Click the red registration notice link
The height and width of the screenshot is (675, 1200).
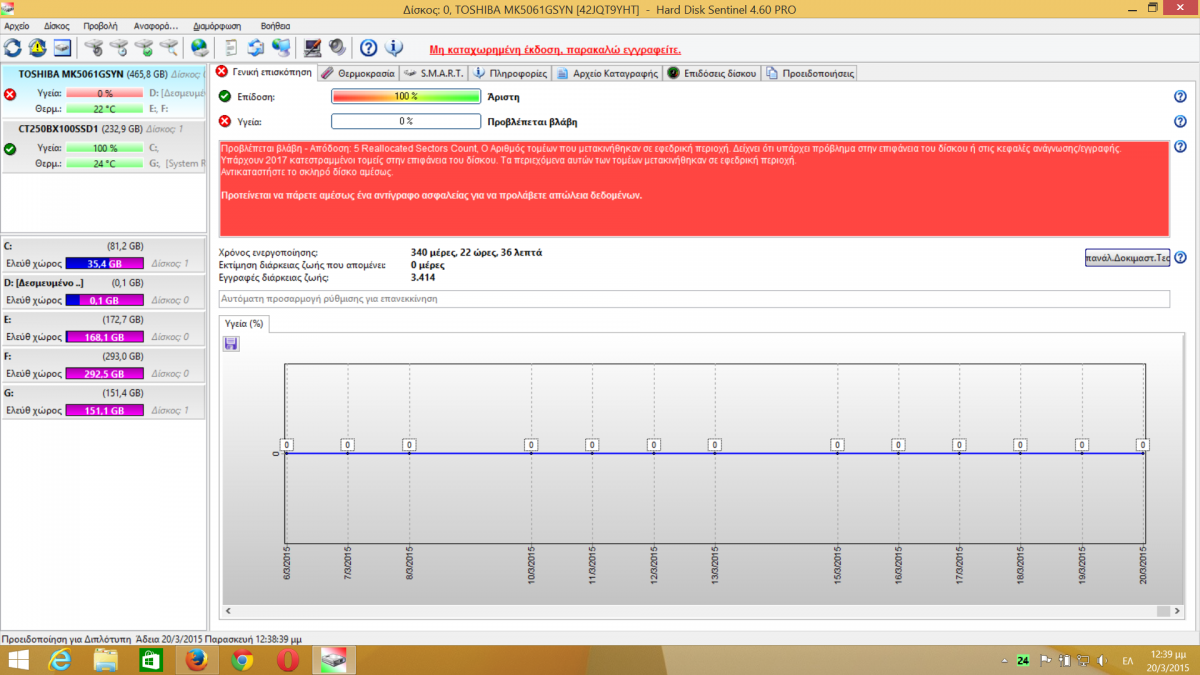(555, 48)
